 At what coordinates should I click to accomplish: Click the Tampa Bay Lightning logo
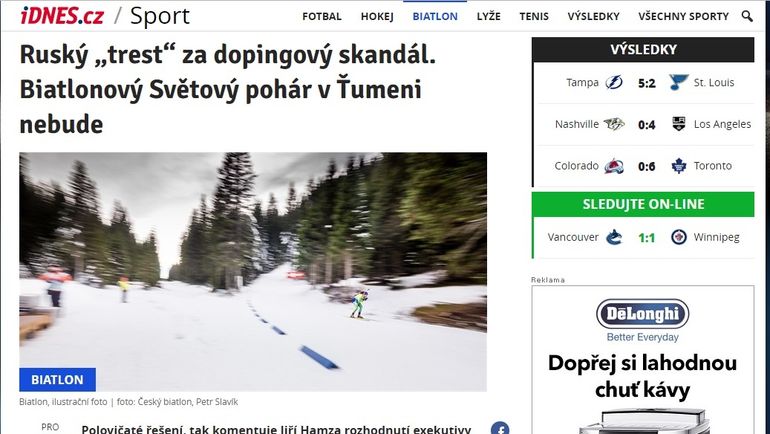point(614,82)
